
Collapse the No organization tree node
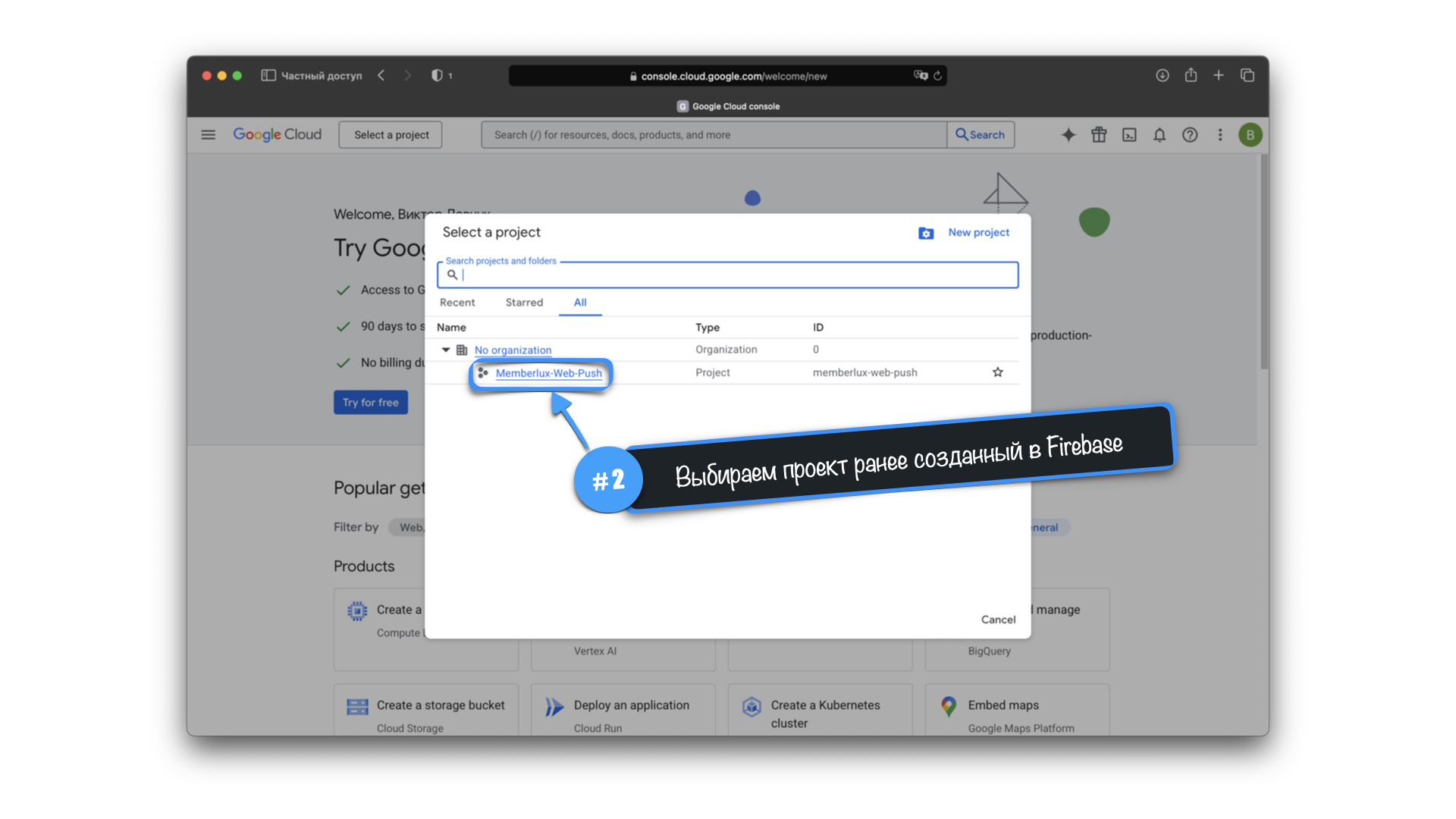[446, 350]
